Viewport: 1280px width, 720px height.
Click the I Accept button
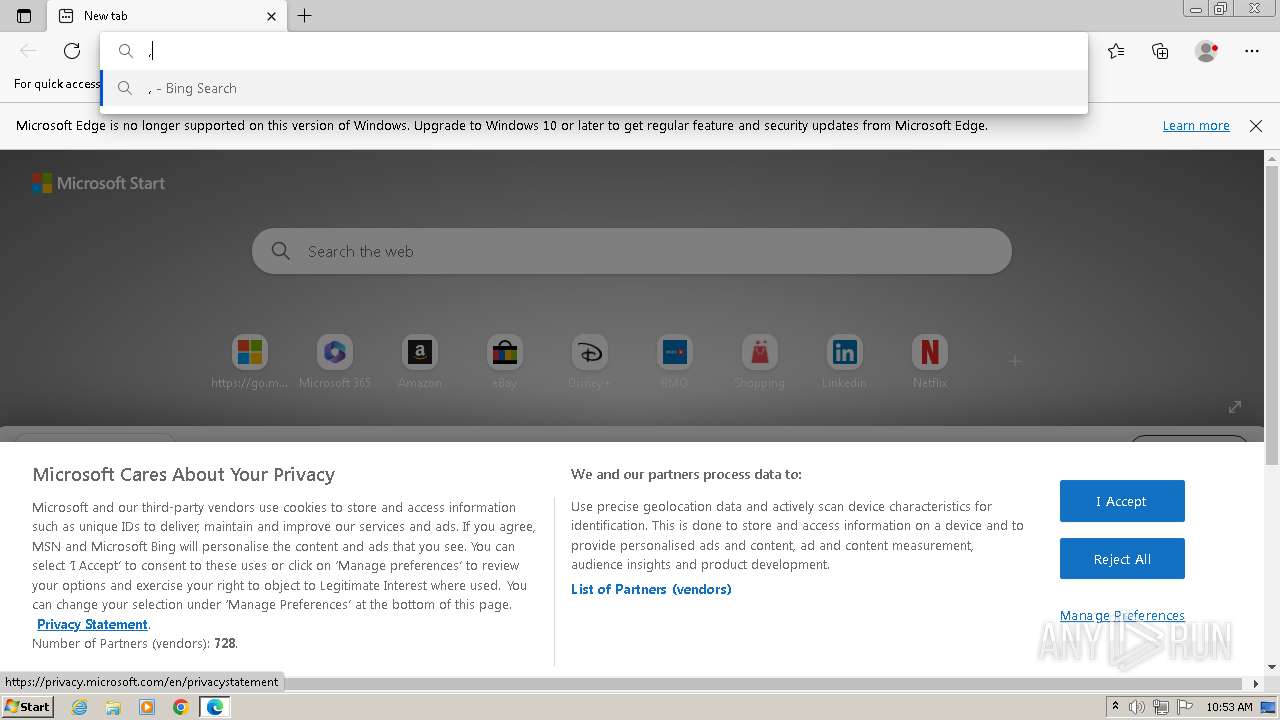(x=1122, y=501)
